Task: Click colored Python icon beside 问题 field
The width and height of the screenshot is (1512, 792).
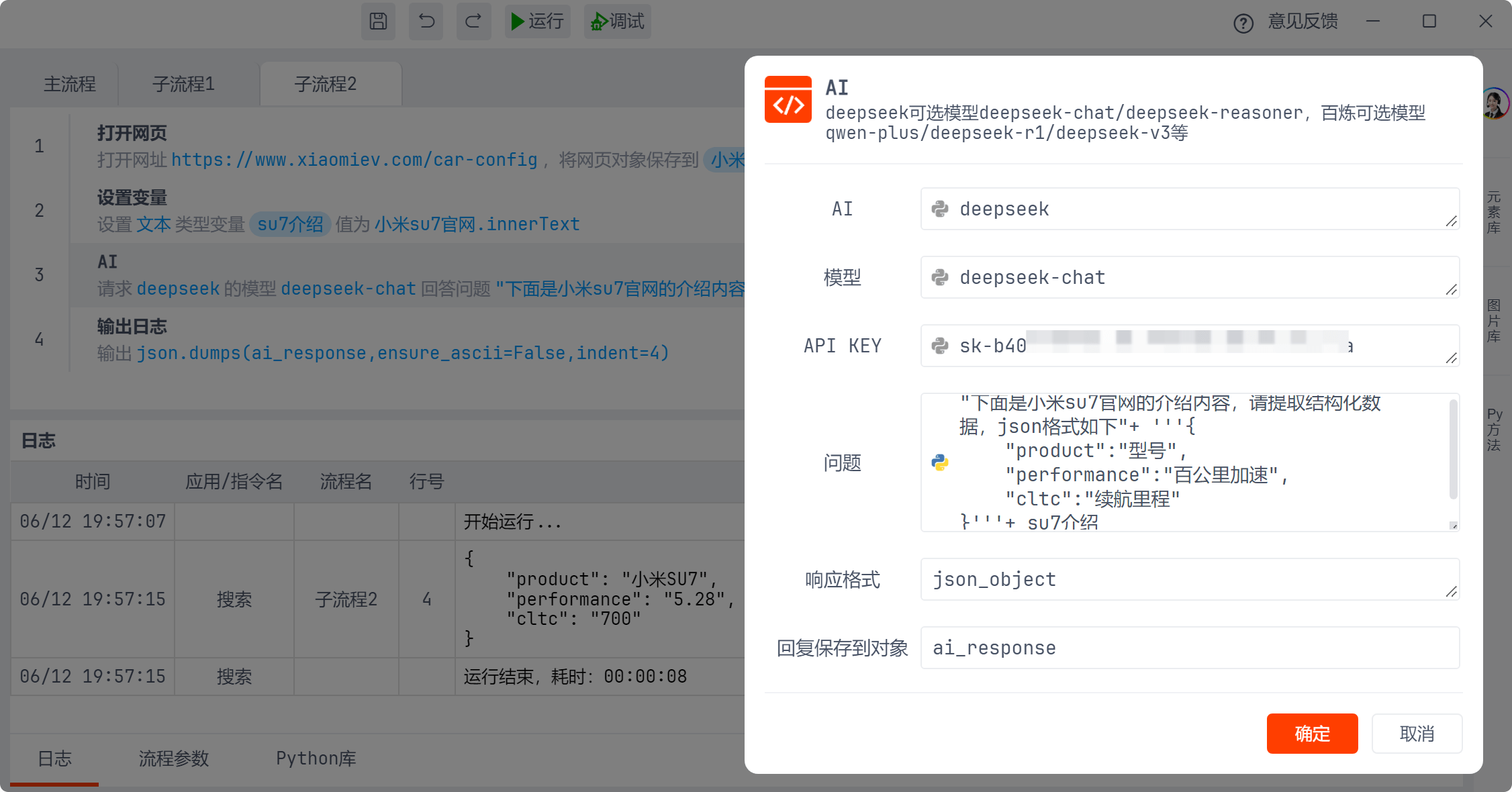Action: point(940,462)
